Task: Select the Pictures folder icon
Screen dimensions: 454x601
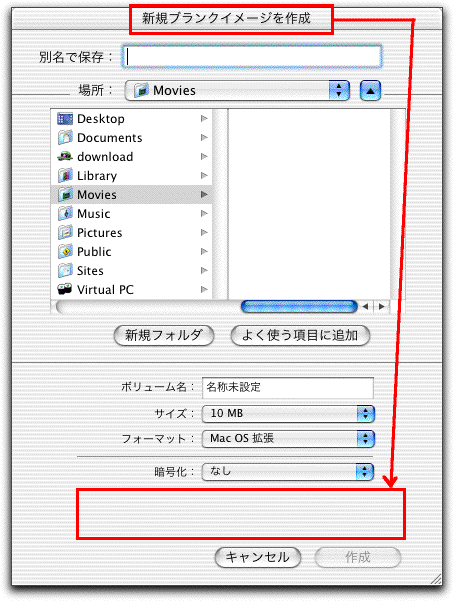Action: pyautogui.click(x=65, y=233)
